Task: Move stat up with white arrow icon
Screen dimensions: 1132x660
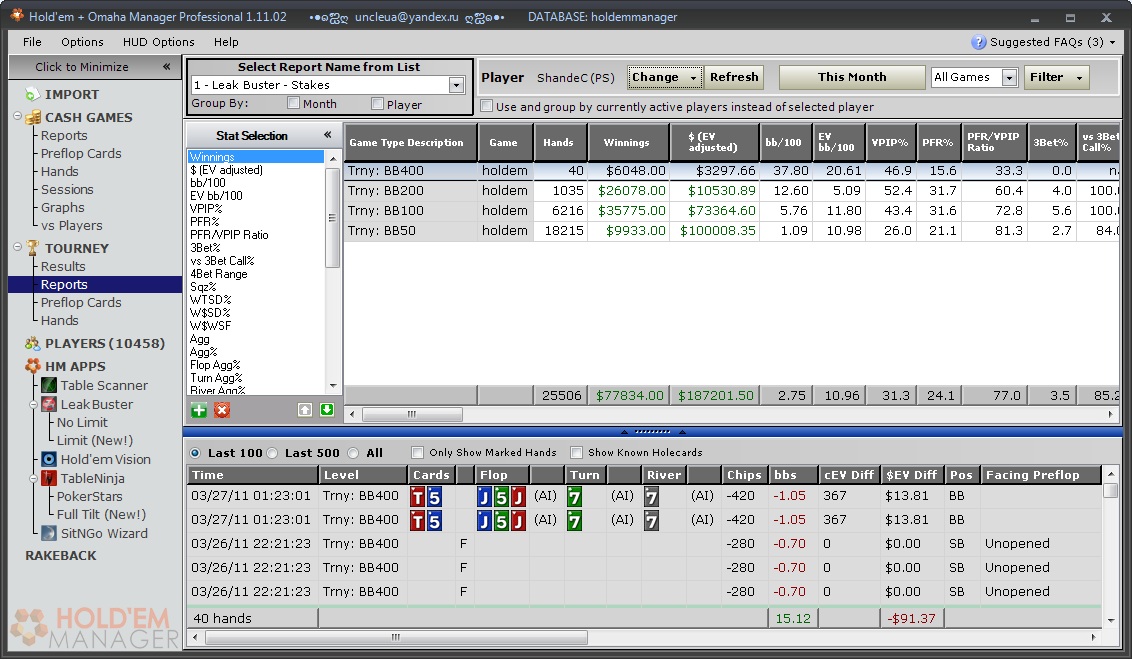Action: click(x=305, y=410)
